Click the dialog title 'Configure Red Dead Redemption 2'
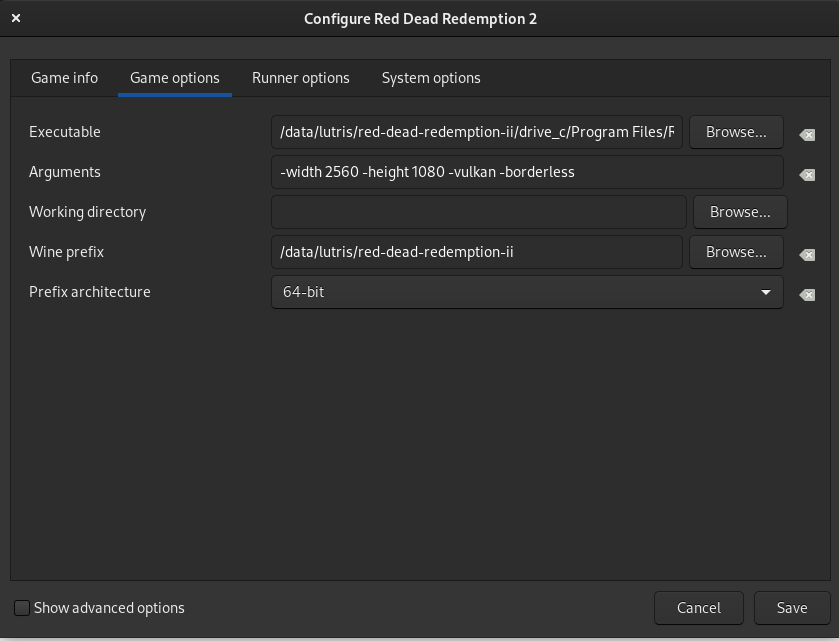839x641 pixels. [420, 19]
